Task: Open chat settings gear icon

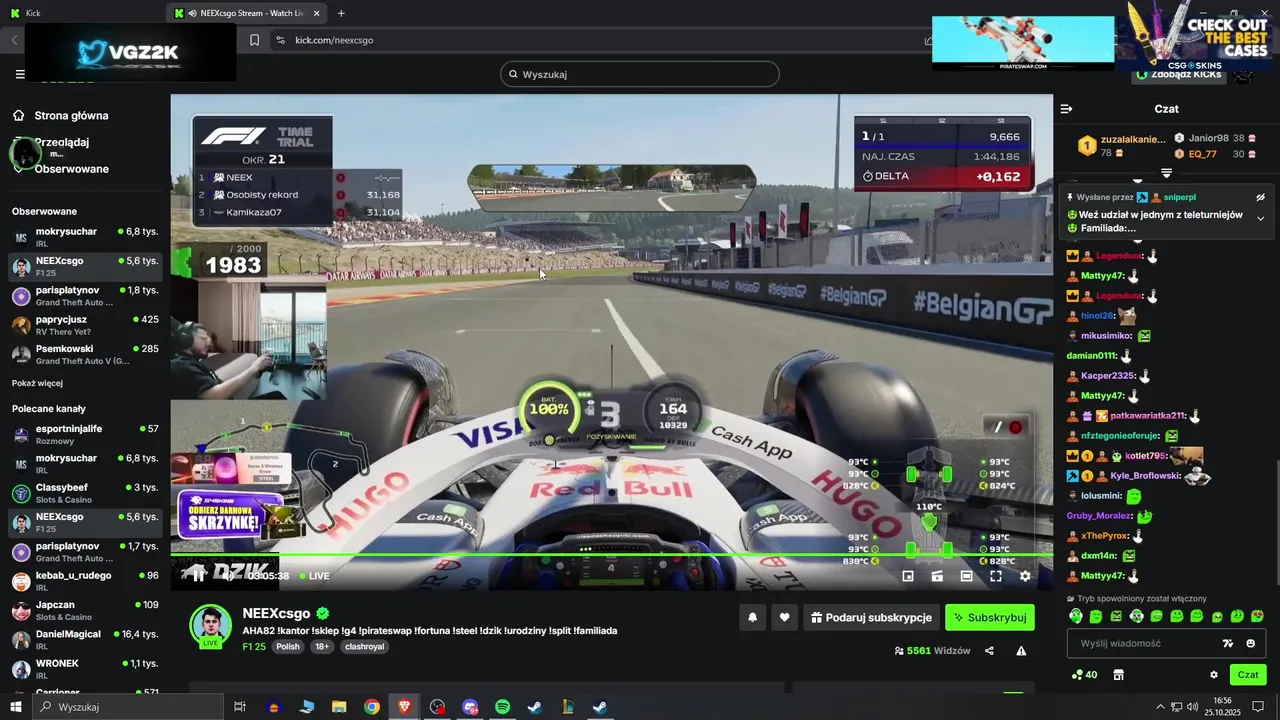Action: 1214,675
